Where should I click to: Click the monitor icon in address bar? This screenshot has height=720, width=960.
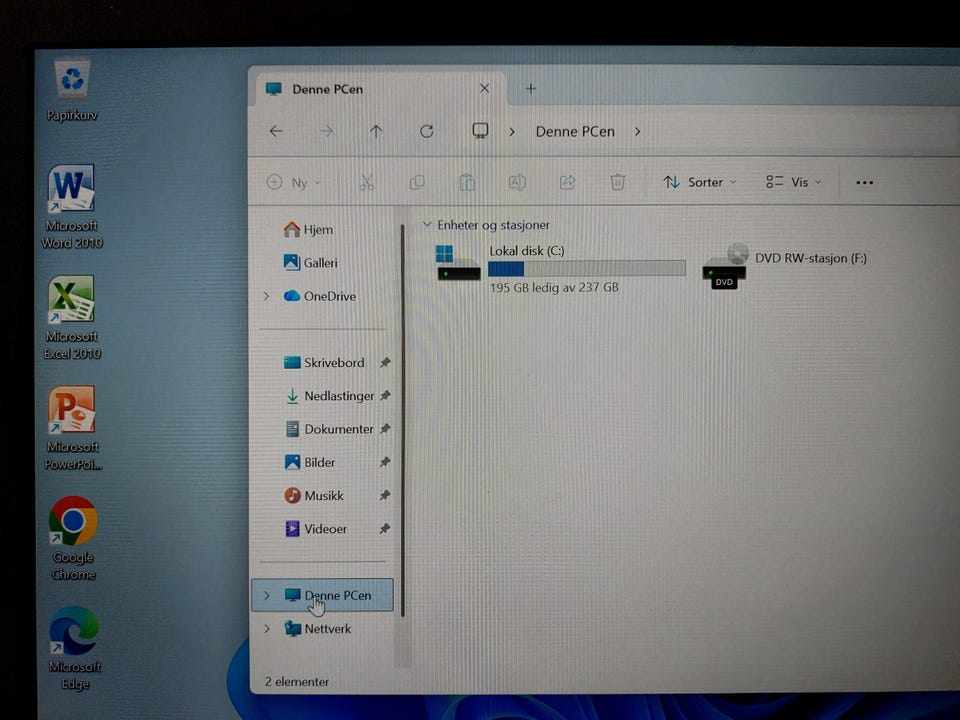(480, 130)
